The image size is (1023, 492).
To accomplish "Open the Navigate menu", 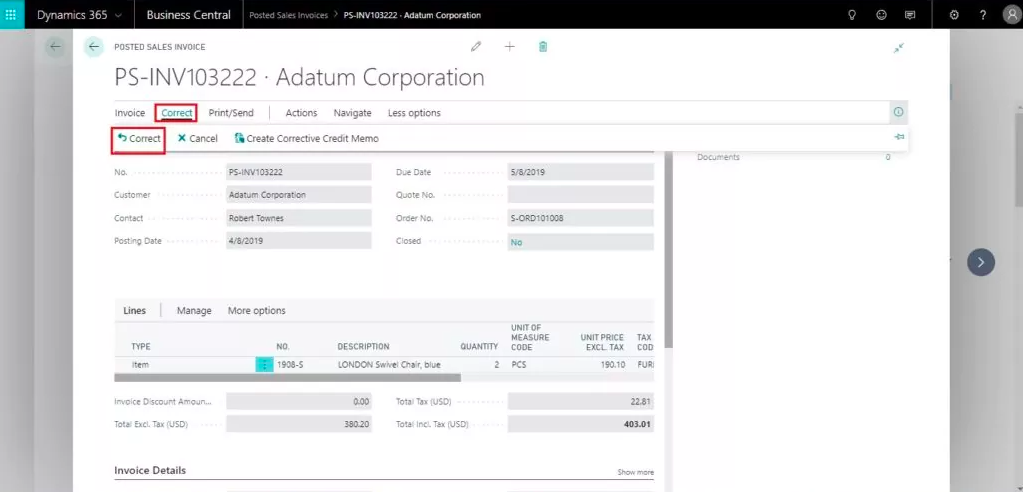I will [352, 113].
